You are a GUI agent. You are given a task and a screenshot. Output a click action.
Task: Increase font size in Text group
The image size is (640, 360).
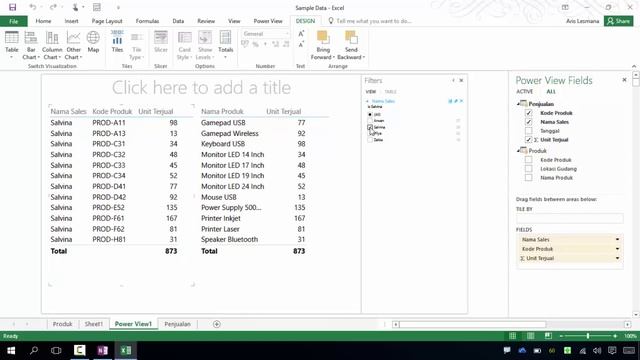coord(301,34)
